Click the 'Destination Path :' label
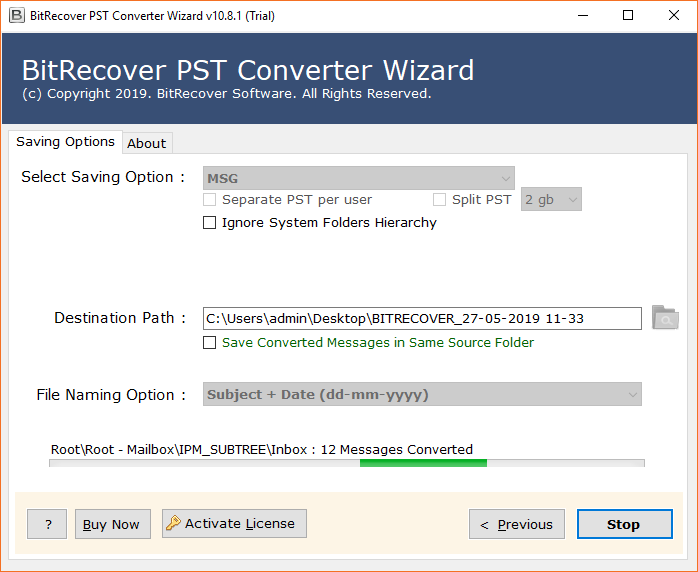Image resolution: width=698 pixels, height=572 pixels. 120,318
